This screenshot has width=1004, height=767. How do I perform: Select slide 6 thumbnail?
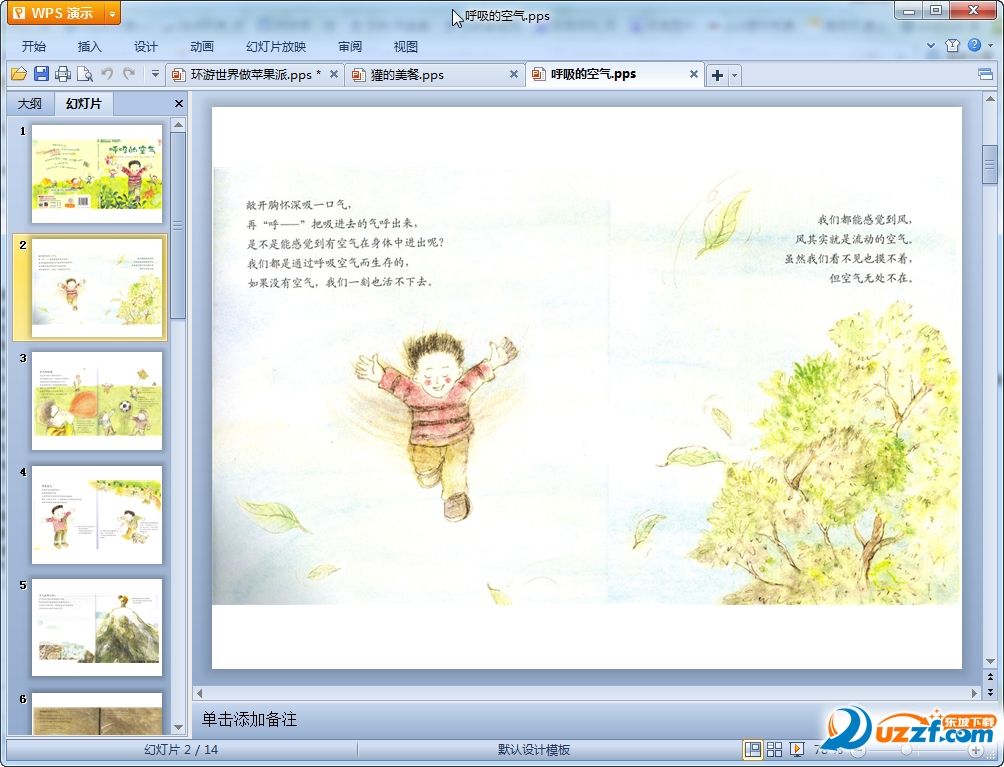coord(97,713)
